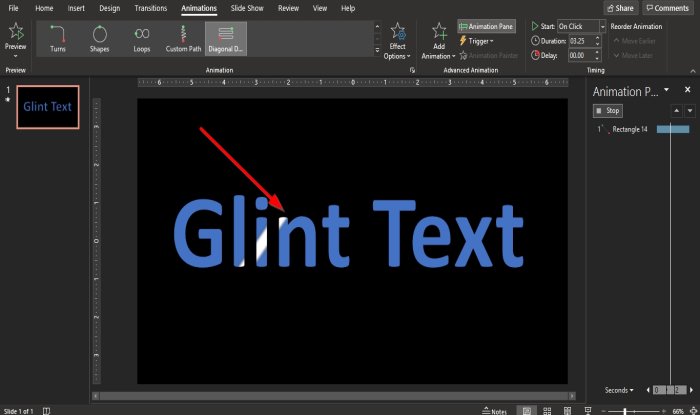Switch to Slide Sorter view icon

point(548,410)
